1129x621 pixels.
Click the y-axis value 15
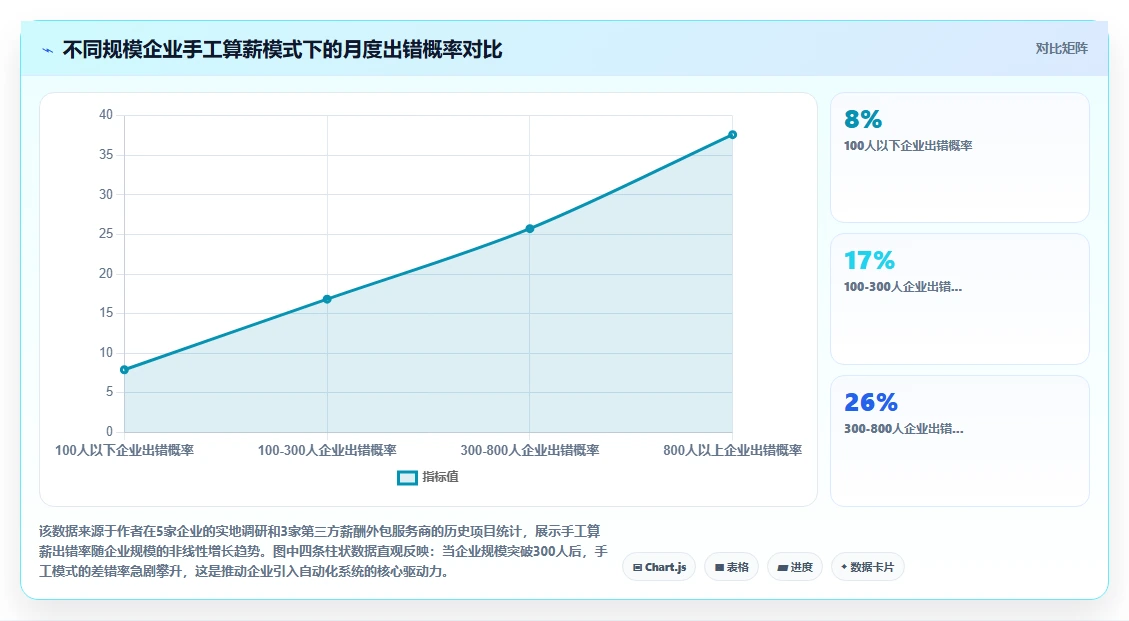click(x=106, y=313)
